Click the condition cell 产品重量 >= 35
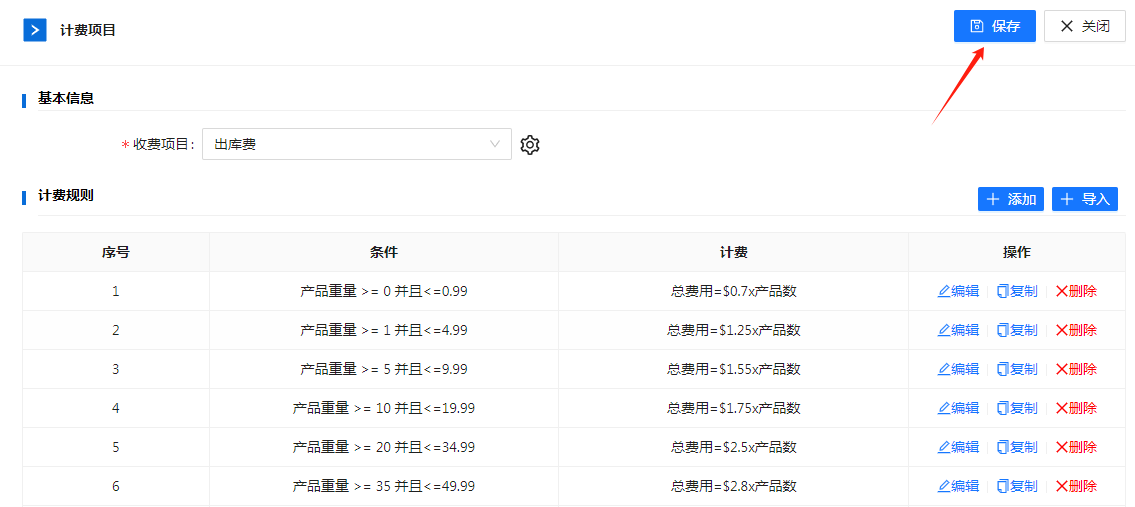 pos(383,486)
